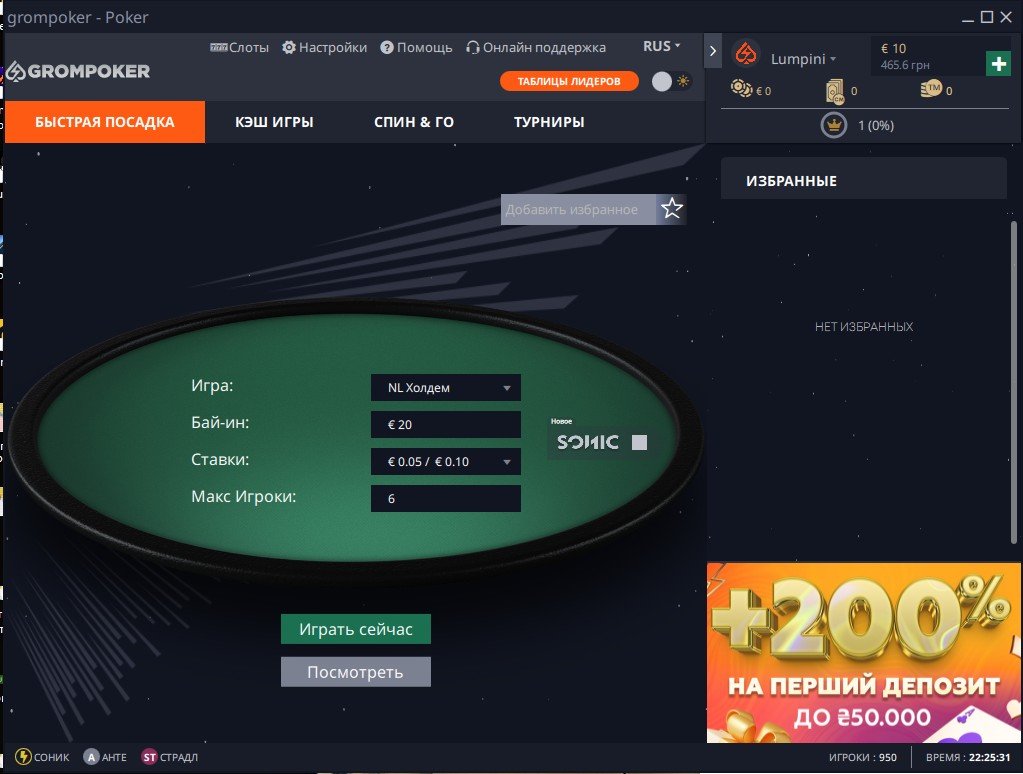Open the RUS language dropdown
Viewport: 1023px width, 774px height.
coord(662,46)
